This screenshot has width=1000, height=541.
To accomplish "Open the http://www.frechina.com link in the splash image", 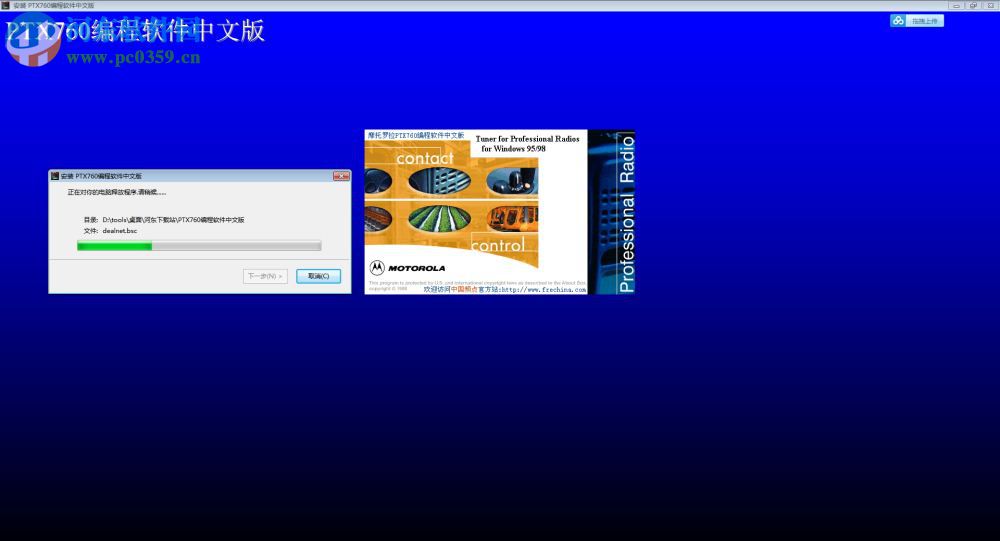I will coord(543,290).
